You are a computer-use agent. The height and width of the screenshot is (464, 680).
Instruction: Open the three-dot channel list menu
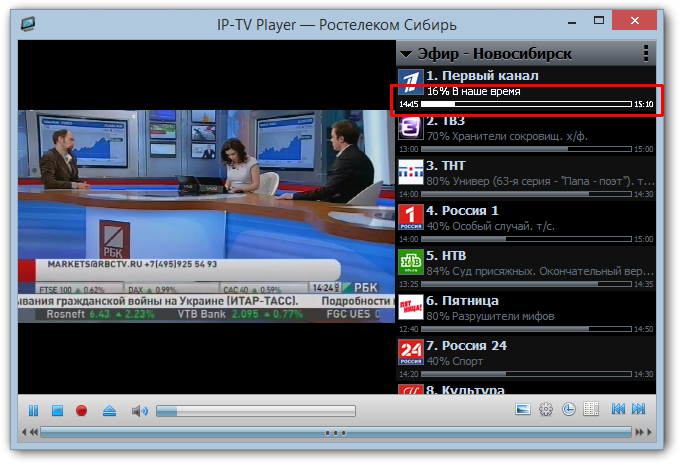pos(646,54)
